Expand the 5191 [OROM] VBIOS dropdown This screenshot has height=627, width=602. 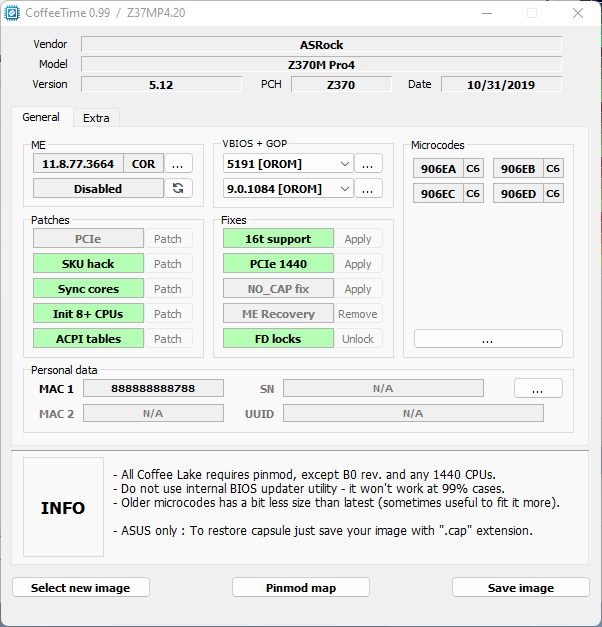pos(288,164)
